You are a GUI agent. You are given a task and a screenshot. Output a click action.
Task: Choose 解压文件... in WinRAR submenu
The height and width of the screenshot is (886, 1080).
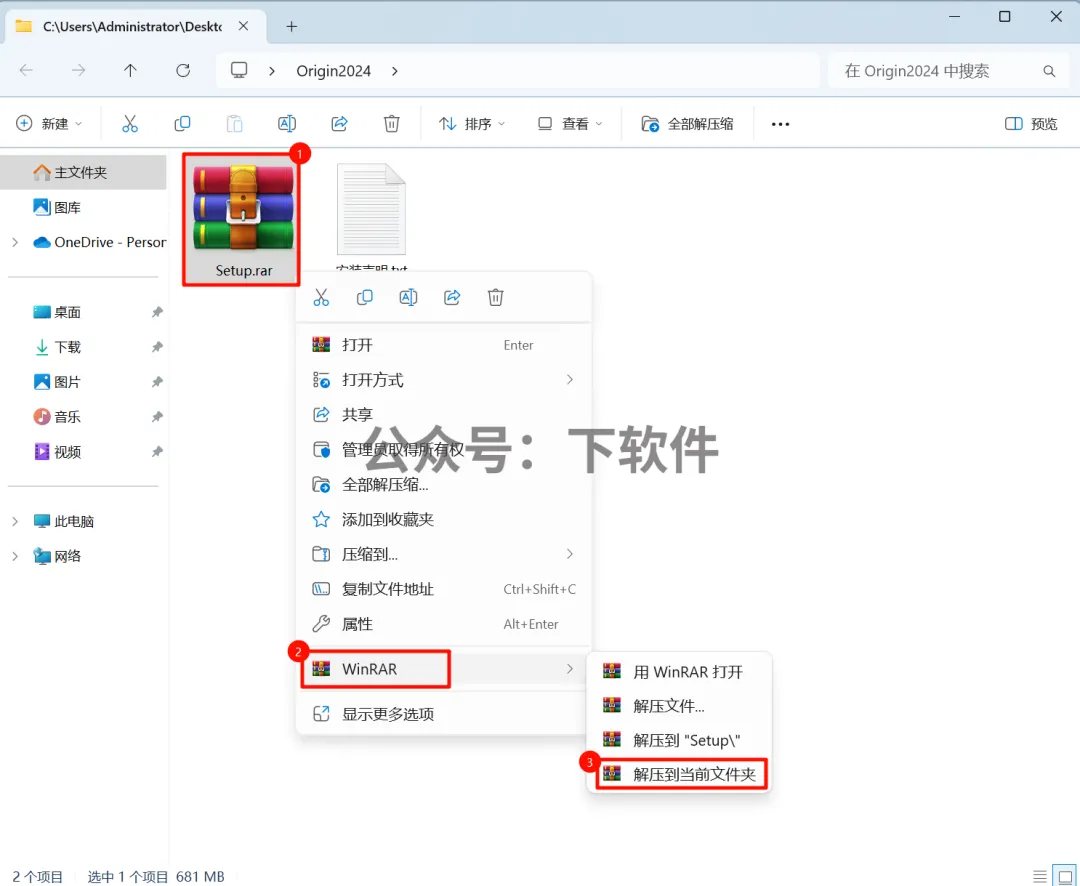pyautogui.click(x=679, y=705)
